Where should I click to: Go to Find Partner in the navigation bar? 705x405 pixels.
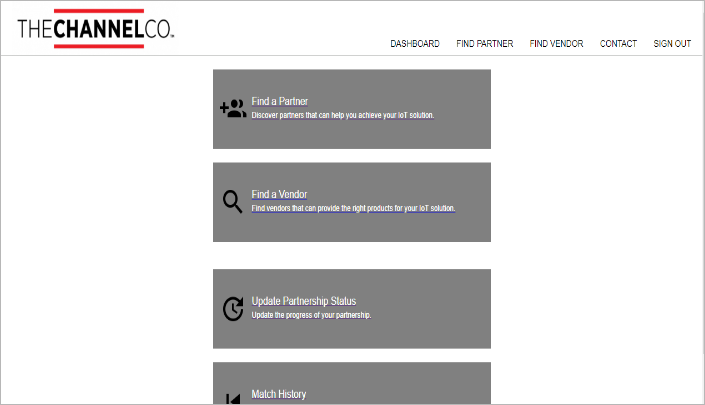(484, 44)
